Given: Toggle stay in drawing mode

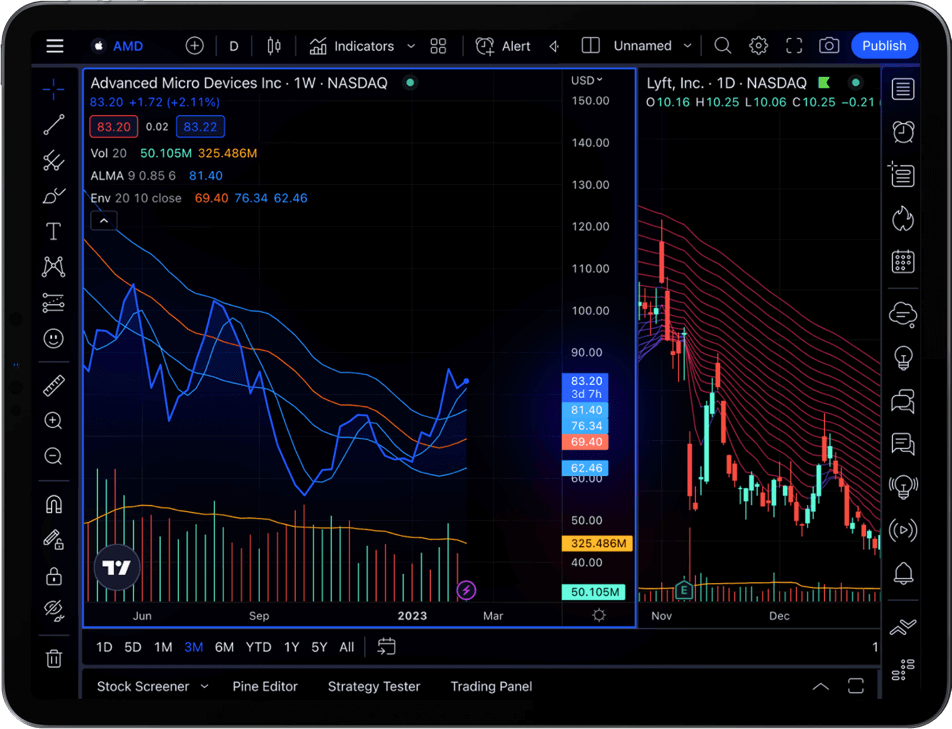Looking at the screenshot, I should (x=53, y=540).
